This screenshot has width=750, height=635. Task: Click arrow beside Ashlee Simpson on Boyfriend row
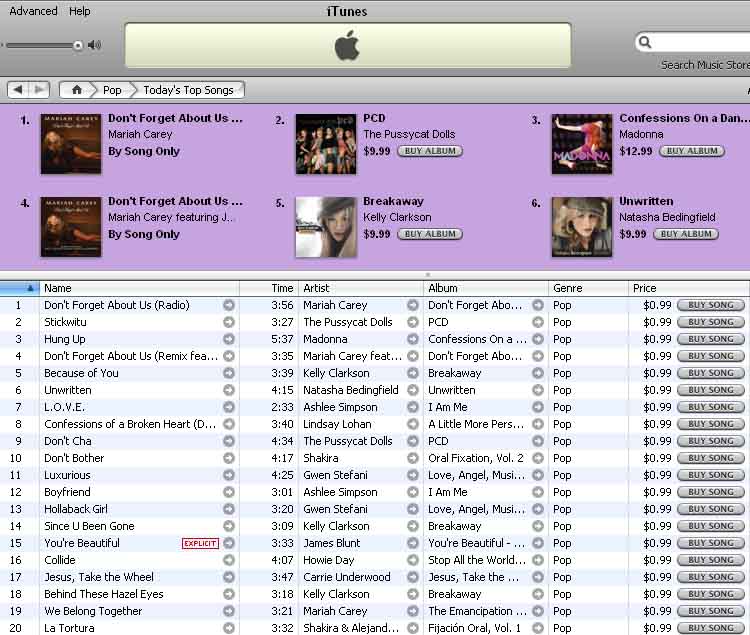412,492
